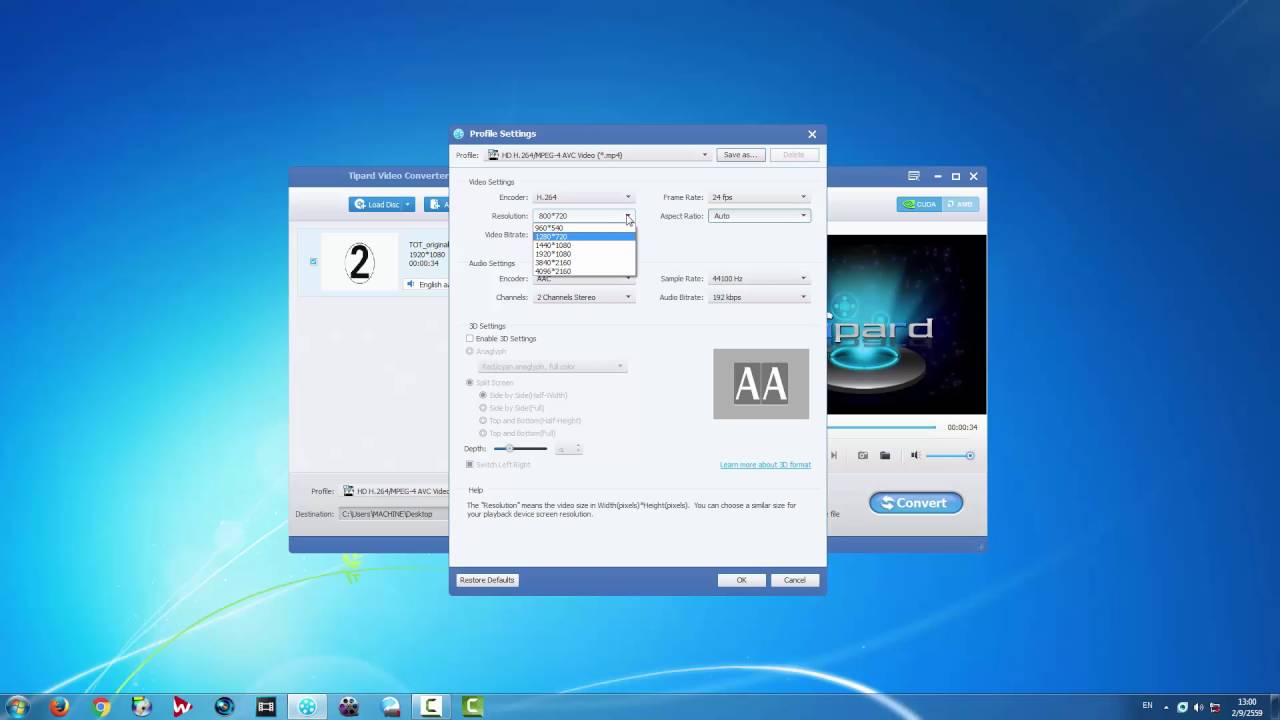Open the filmstrip video app taskbar icon
The image size is (1280, 720).
click(x=266, y=707)
